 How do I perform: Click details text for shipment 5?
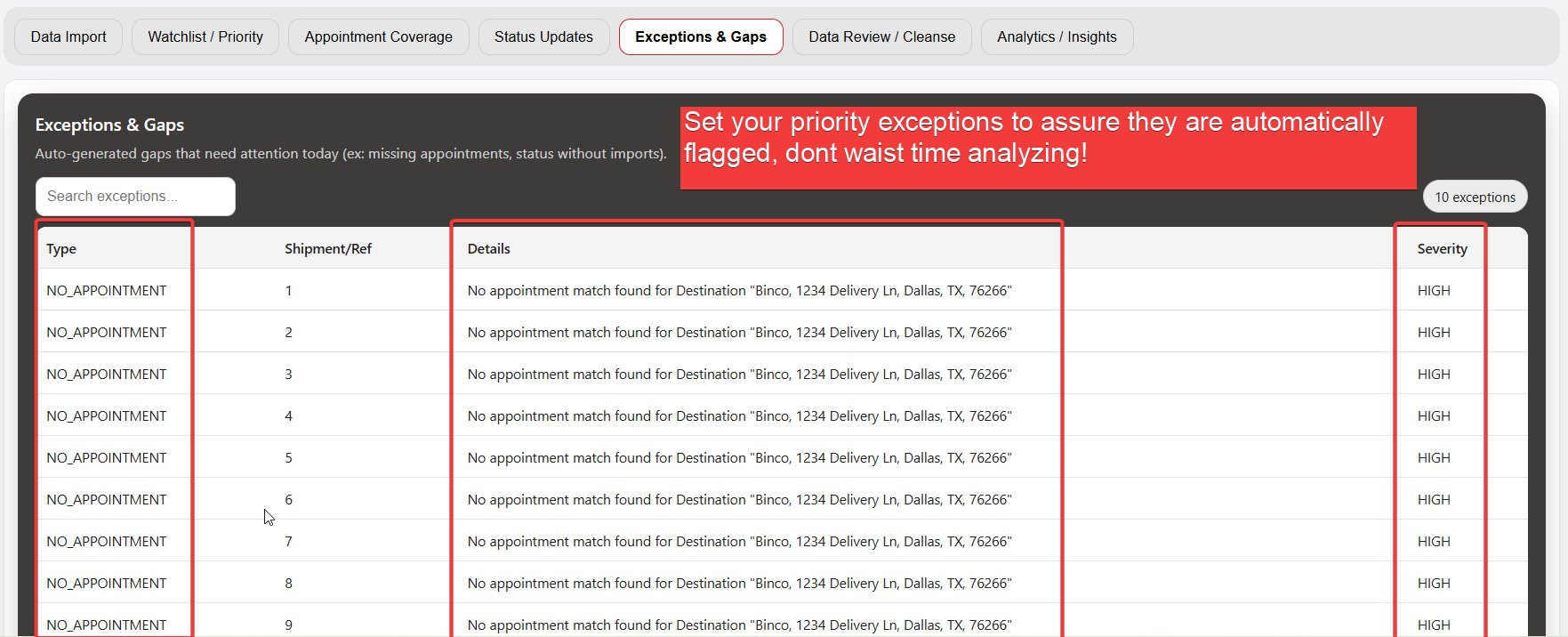tap(740, 457)
